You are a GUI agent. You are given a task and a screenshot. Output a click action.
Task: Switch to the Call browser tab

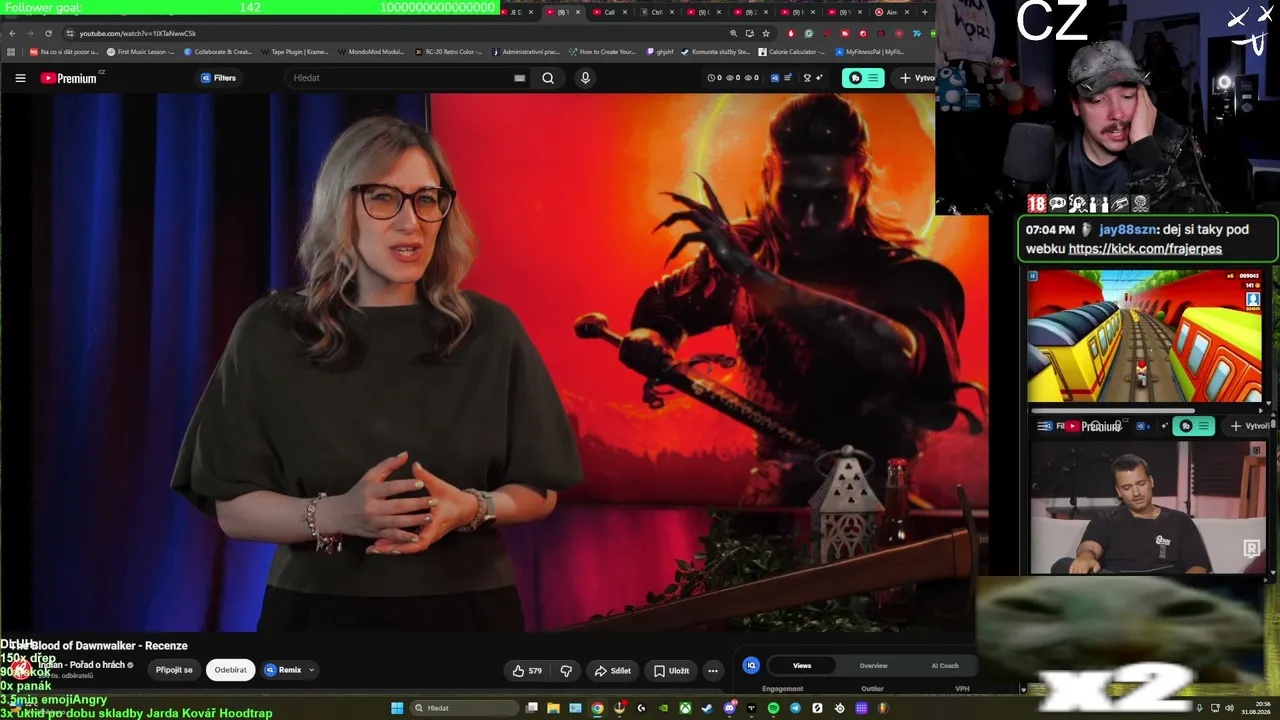pyautogui.click(x=609, y=12)
